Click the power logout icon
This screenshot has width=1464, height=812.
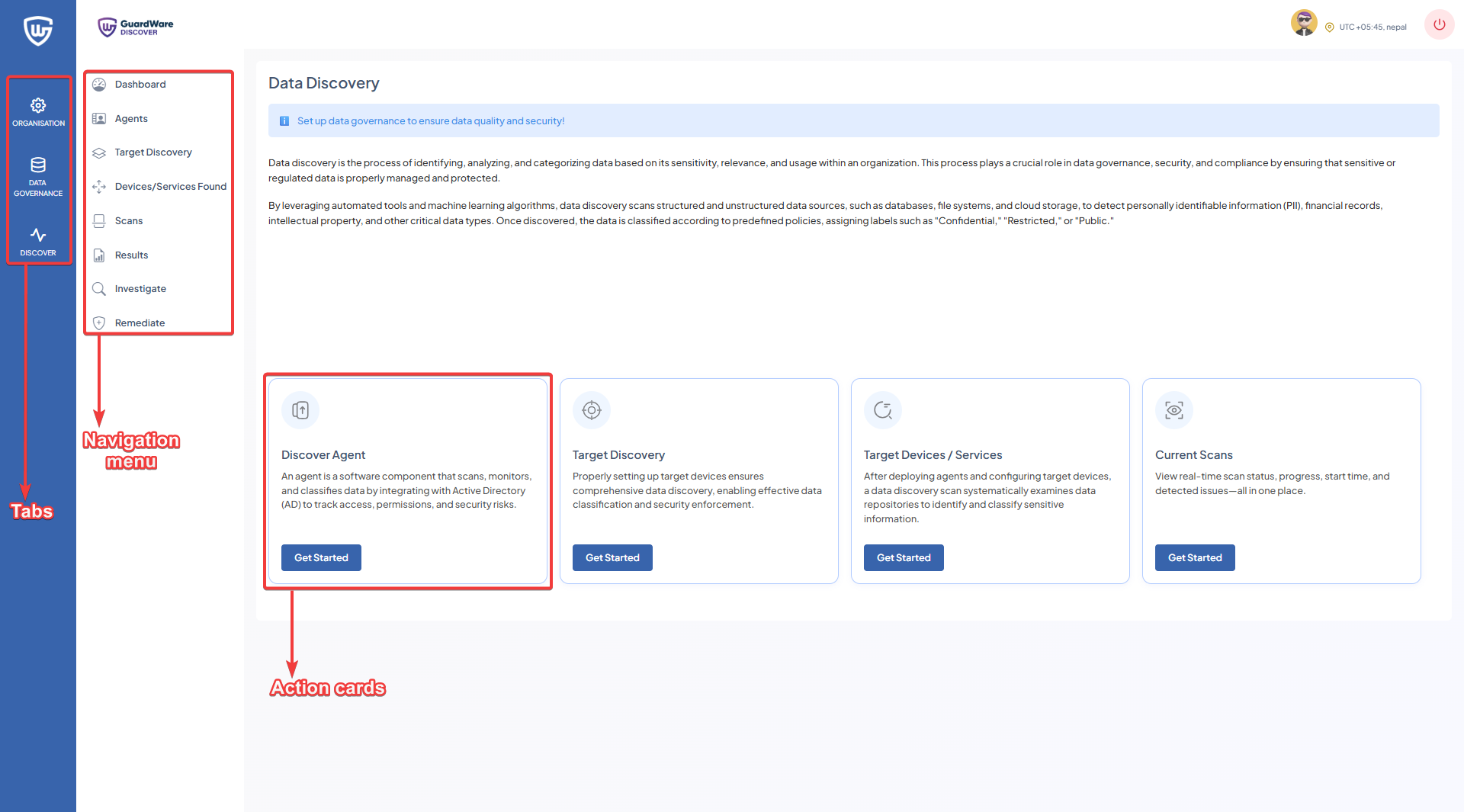tap(1439, 24)
